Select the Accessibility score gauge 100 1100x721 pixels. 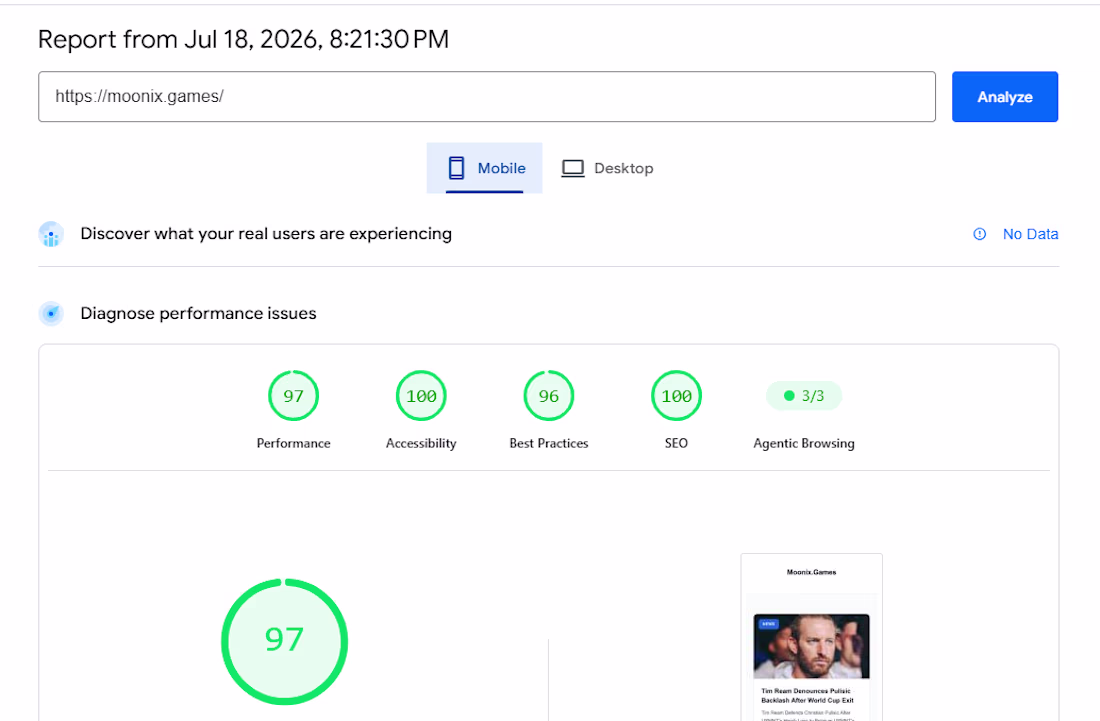pos(421,396)
